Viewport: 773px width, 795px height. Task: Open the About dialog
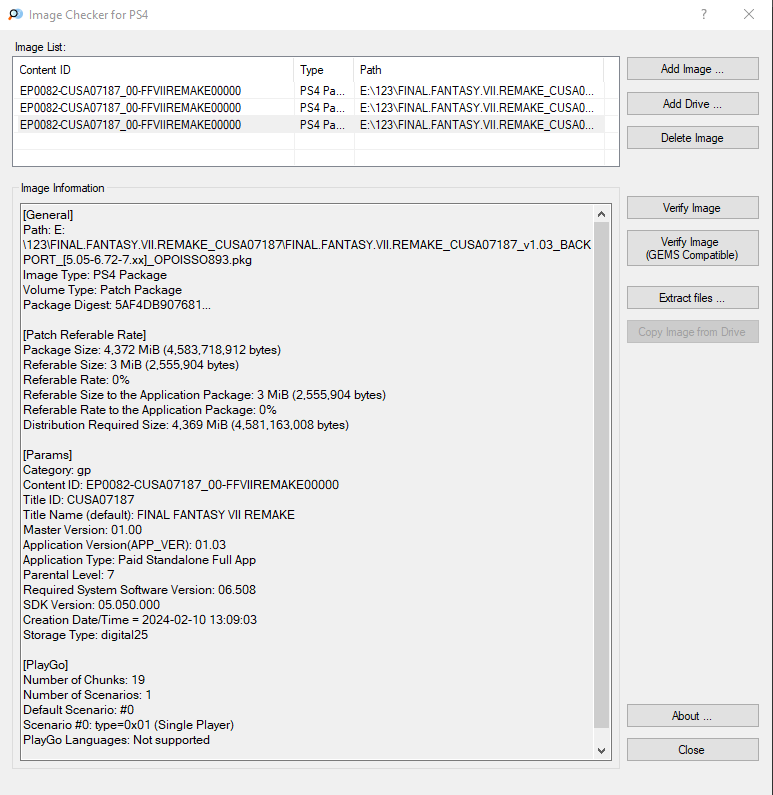tap(692, 716)
